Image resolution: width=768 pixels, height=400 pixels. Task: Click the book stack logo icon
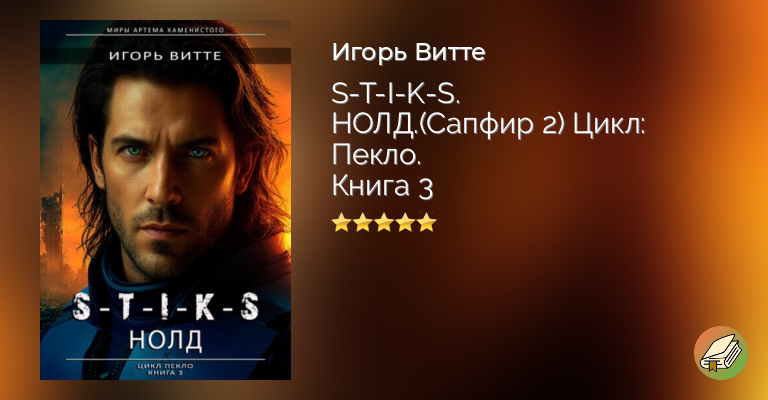pos(720,353)
